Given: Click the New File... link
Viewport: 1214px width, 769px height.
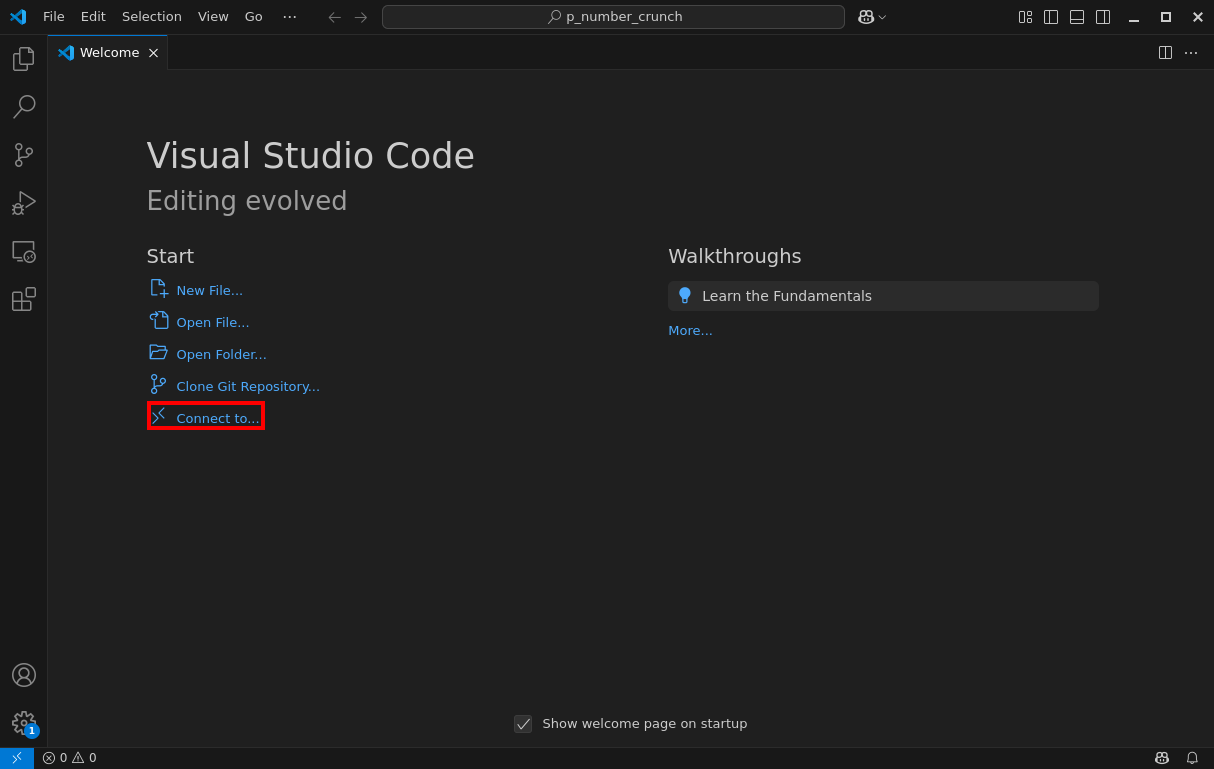Looking at the screenshot, I should tap(209, 290).
